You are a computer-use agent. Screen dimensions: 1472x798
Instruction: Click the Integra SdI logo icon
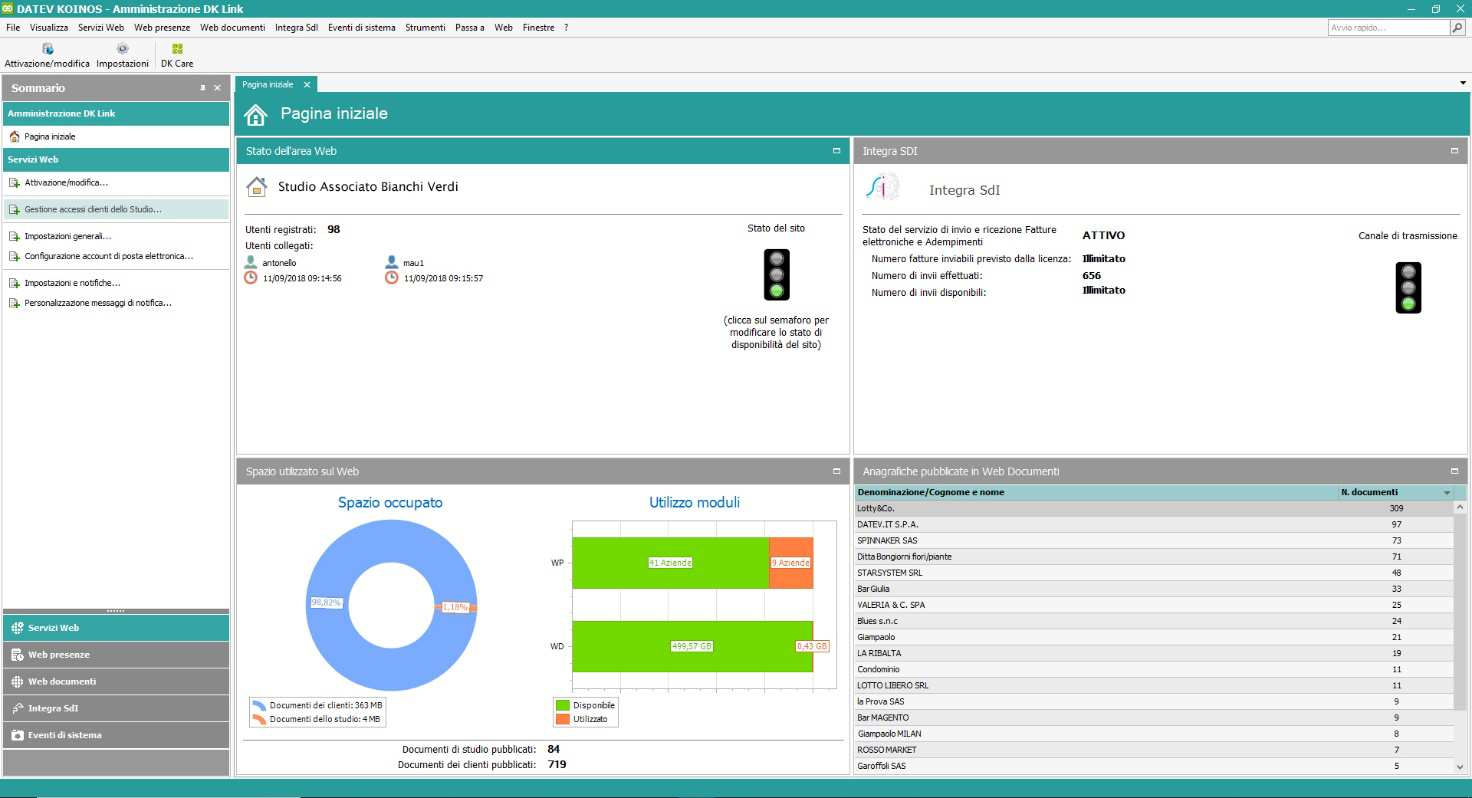pos(882,188)
